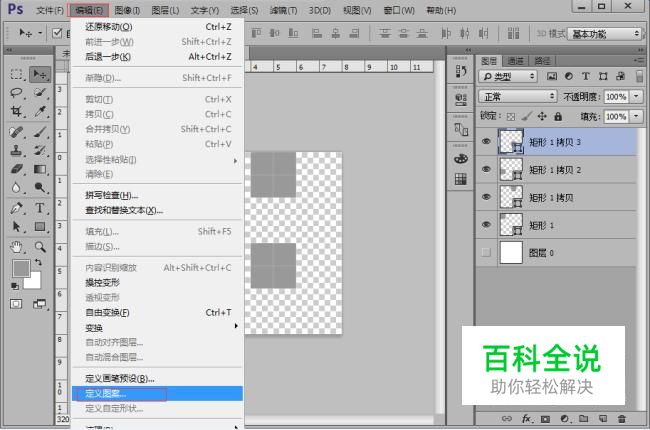Select the Rectangle shape tool
650x430 pixels.
click(x=40, y=226)
